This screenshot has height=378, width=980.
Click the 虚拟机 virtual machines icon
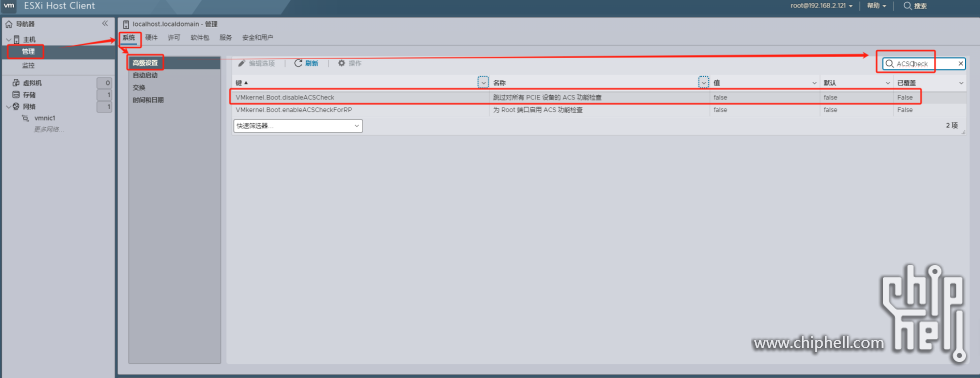click(16, 82)
